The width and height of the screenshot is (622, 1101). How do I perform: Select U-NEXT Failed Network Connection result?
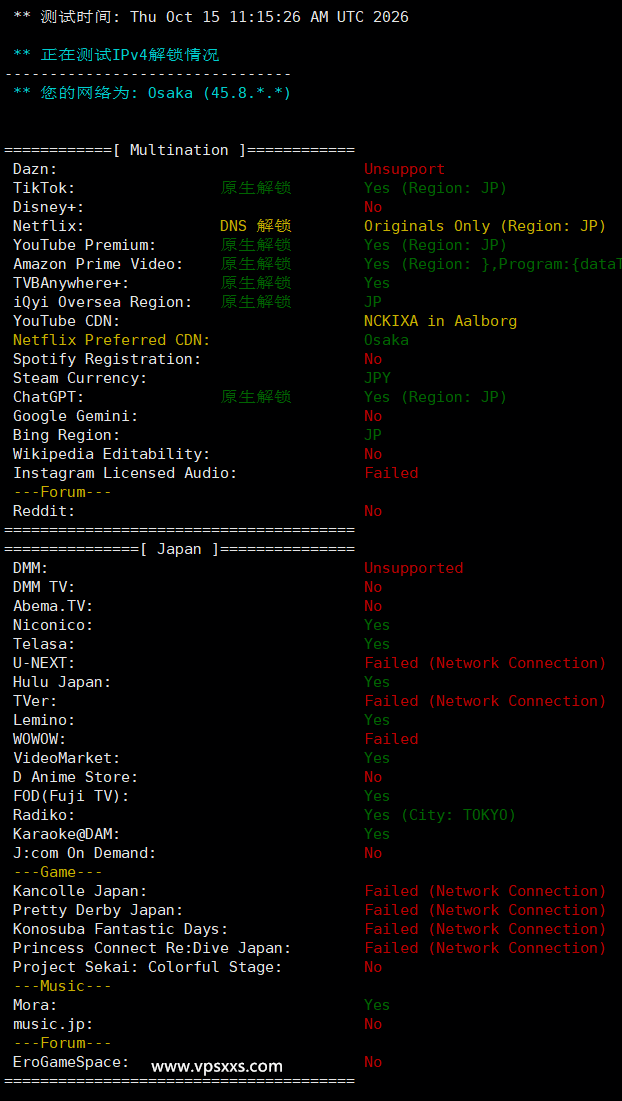click(485, 663)
